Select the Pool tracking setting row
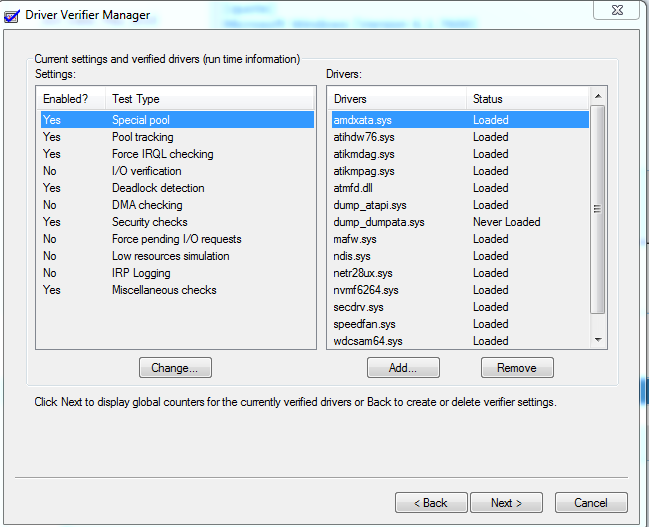This screenshot has height=527, width=649. click(x=177, y=137)
